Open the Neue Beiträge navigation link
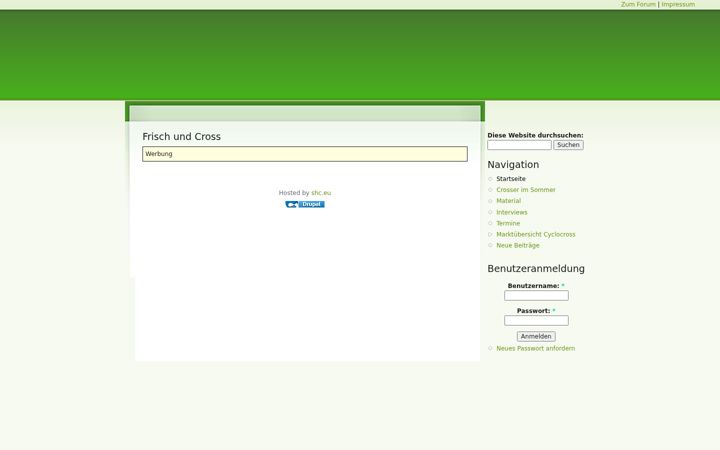 (x=518, y=245)
